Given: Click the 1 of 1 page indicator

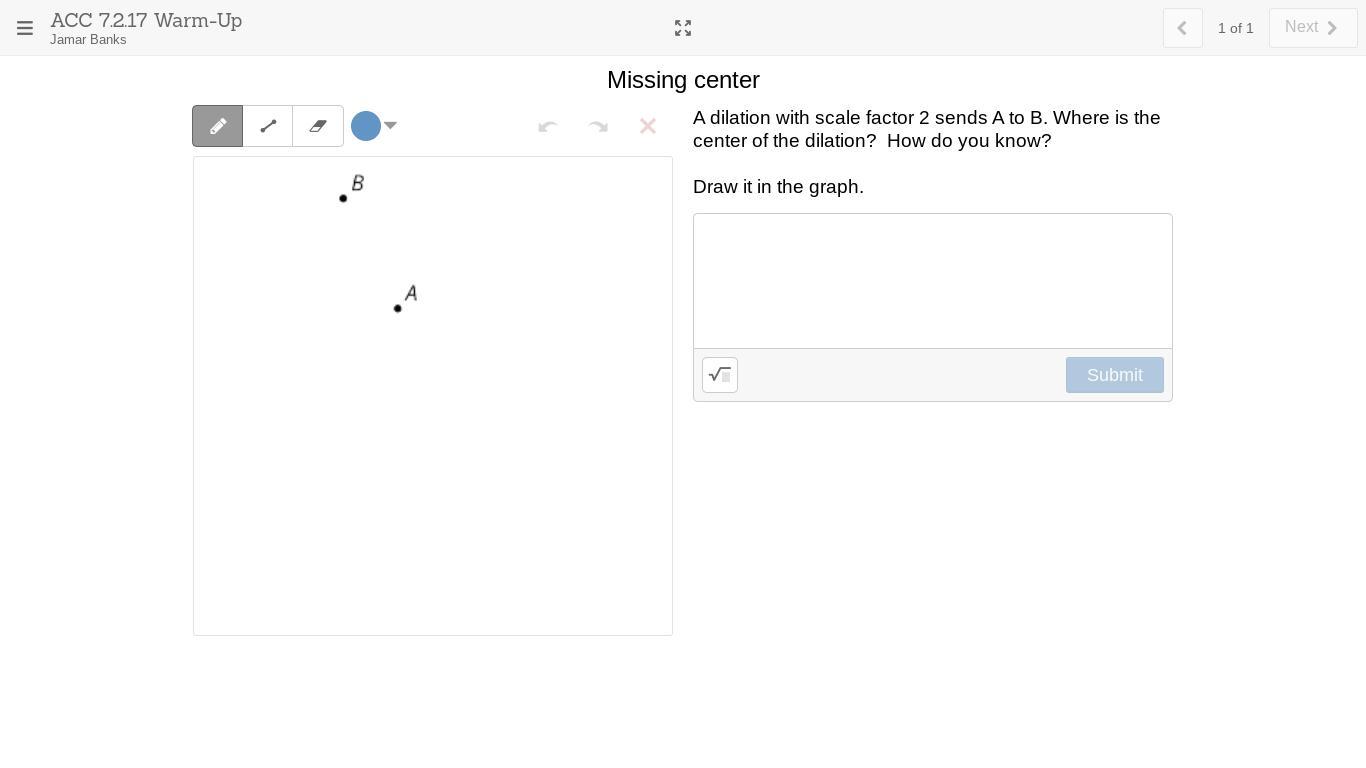Looking at the screenshot, I should coord(1235,28).
